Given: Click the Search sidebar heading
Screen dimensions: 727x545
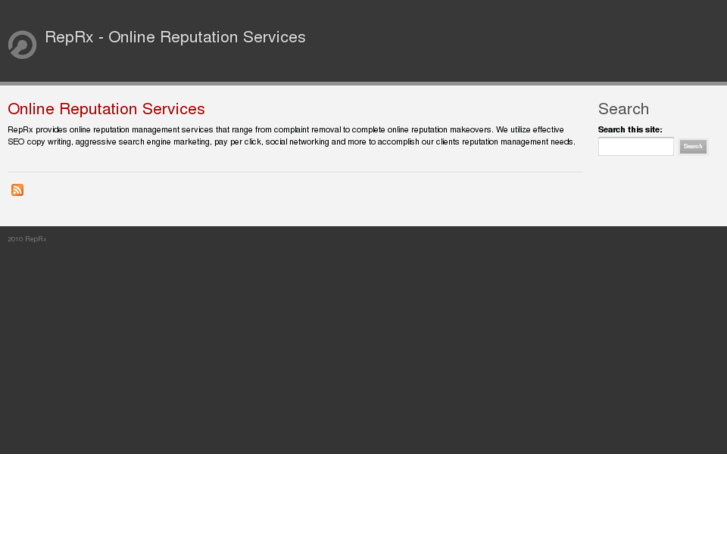Looking at the screenshot, I should [623, 109].
